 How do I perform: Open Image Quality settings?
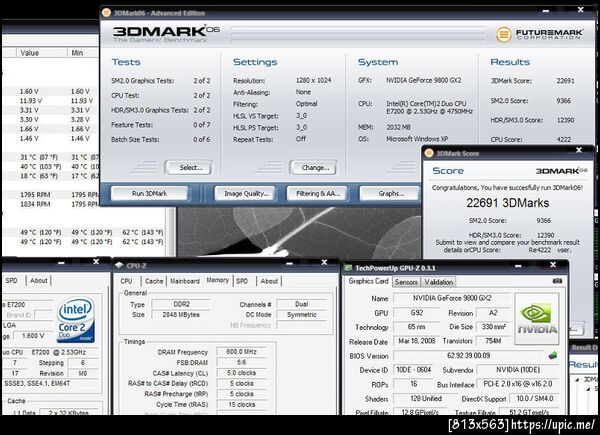[x=246, y=194]
